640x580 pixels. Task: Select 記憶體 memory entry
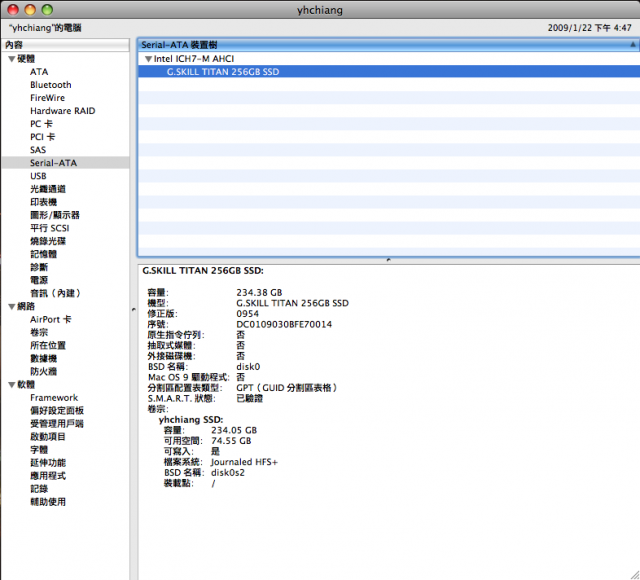click(x=43, y=254)
